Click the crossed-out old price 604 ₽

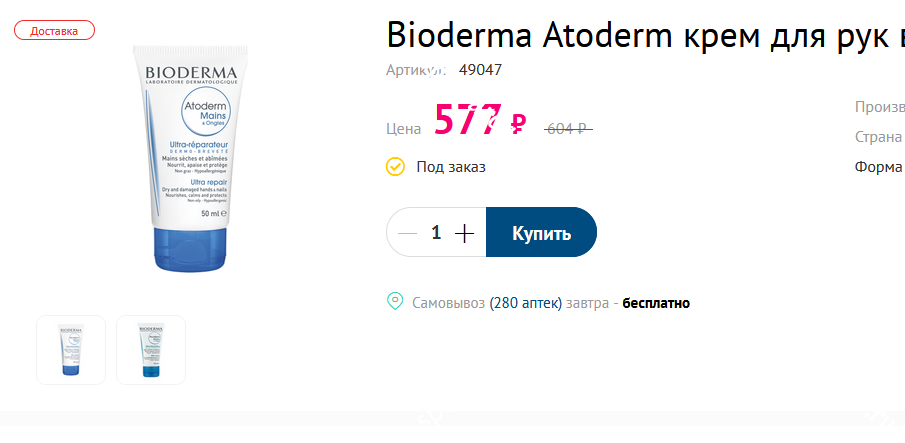click(x=568, y=129)
